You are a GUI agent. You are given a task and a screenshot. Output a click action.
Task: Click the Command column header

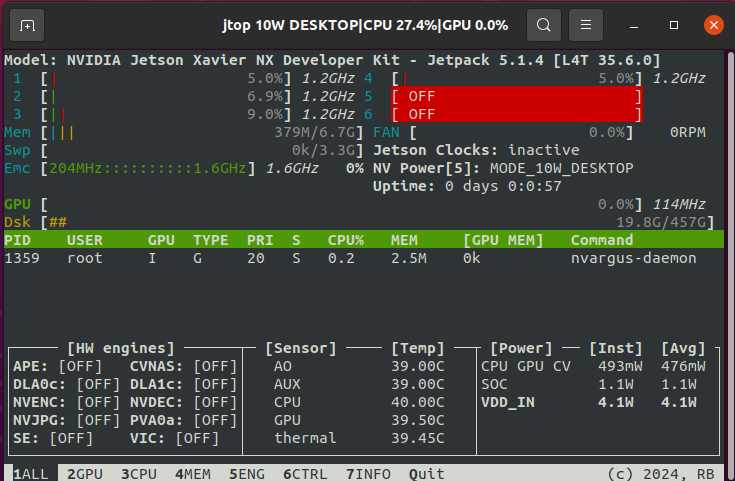click(x=602, y=240)
